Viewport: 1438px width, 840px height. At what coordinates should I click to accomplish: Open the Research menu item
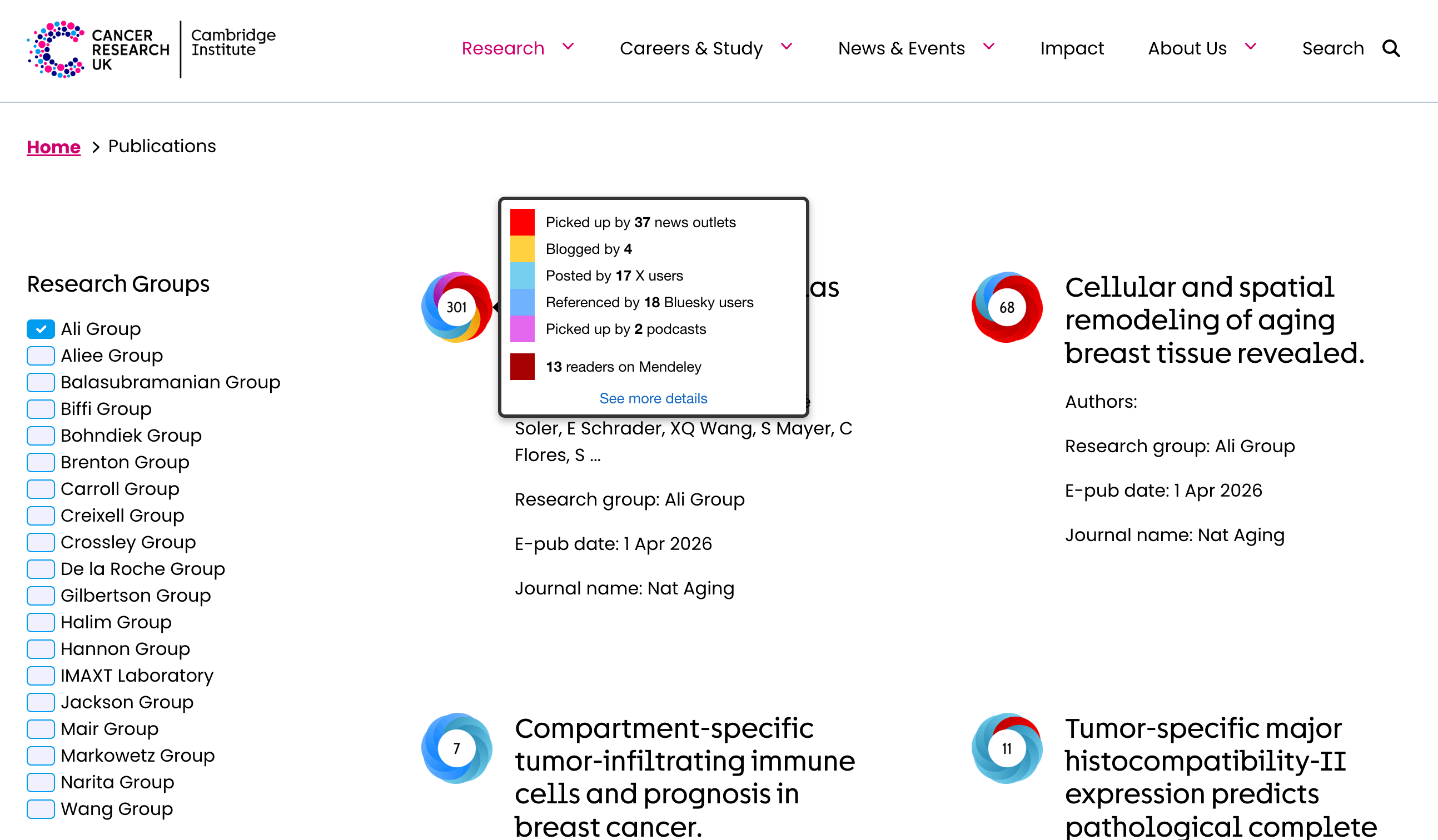(x=502, y=48)
